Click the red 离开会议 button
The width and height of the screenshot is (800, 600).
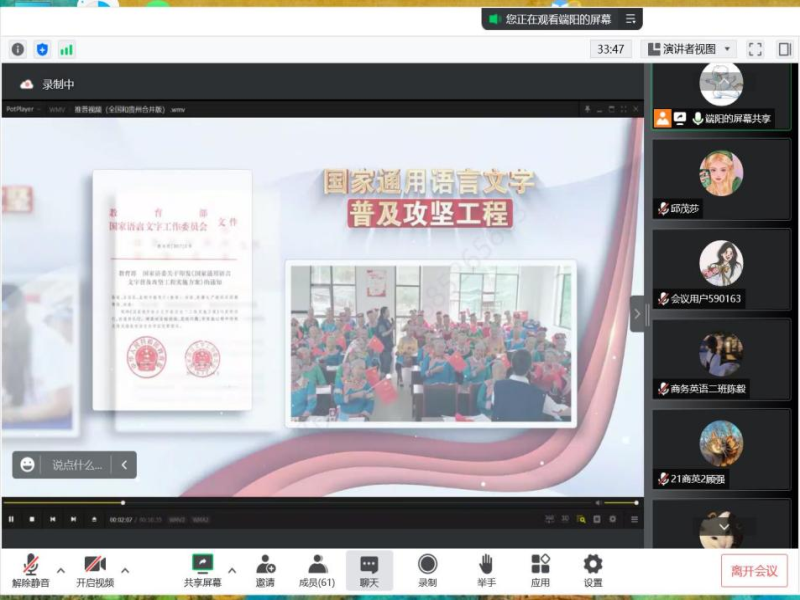[x=754, y=570]
